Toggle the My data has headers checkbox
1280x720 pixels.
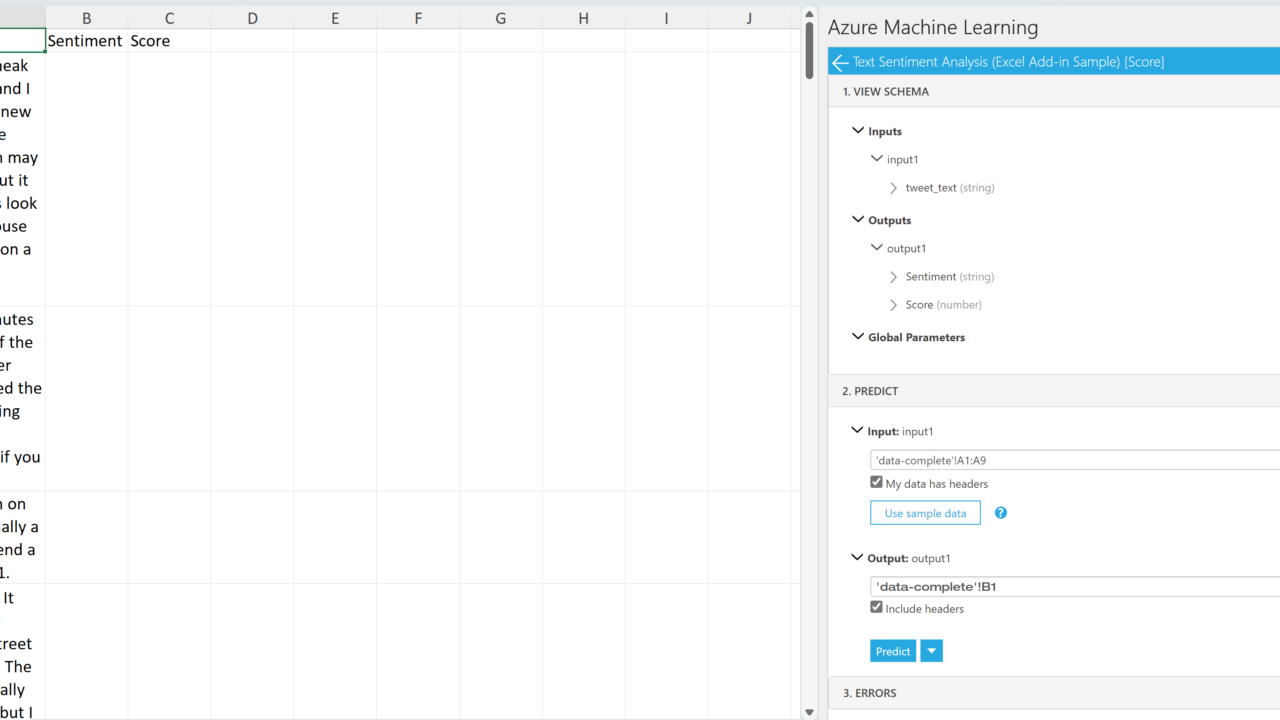coord(877,483)
